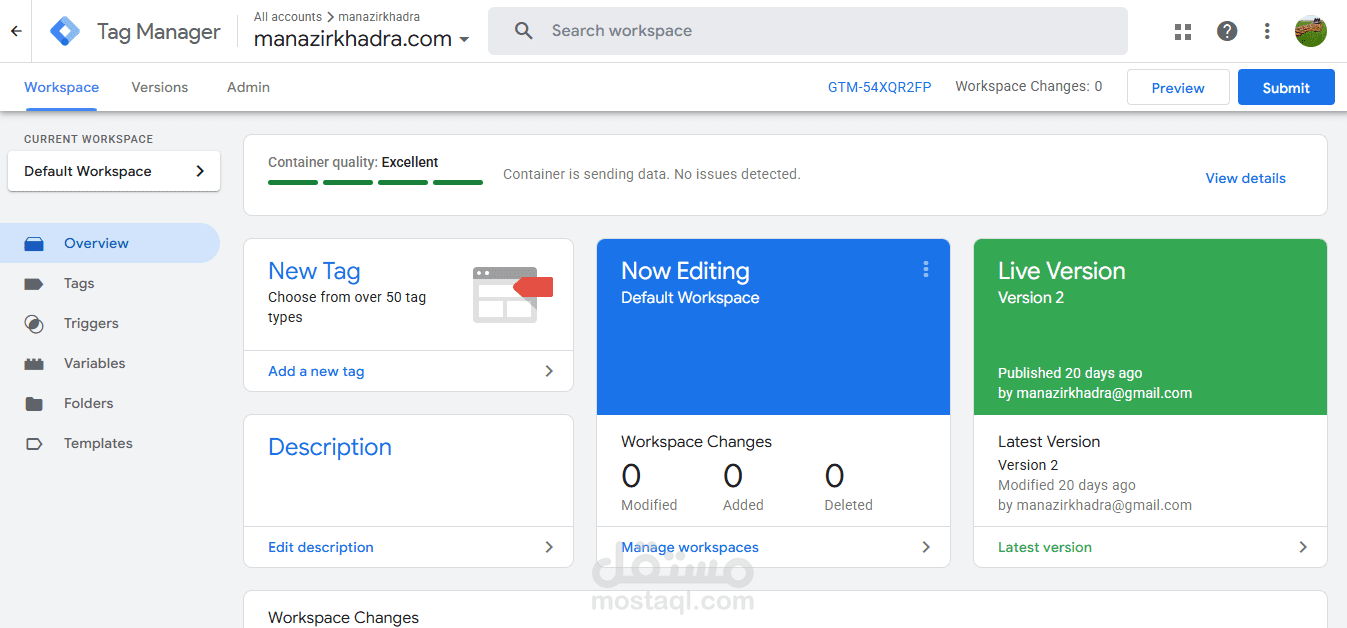Click the chevron beside Latest version

point(1303,547)
